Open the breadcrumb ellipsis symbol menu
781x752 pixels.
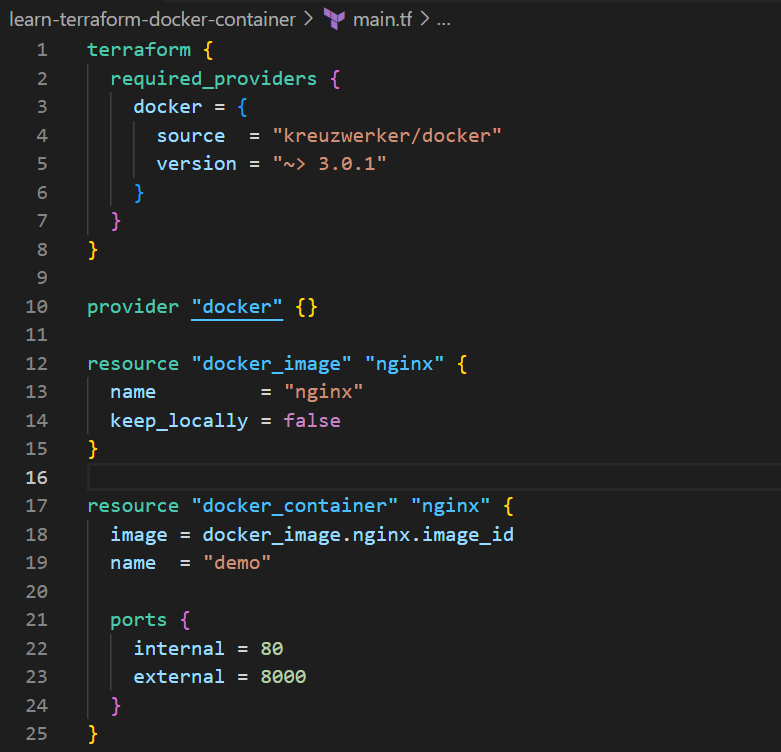pyautogui.click(x=443, y=21)
